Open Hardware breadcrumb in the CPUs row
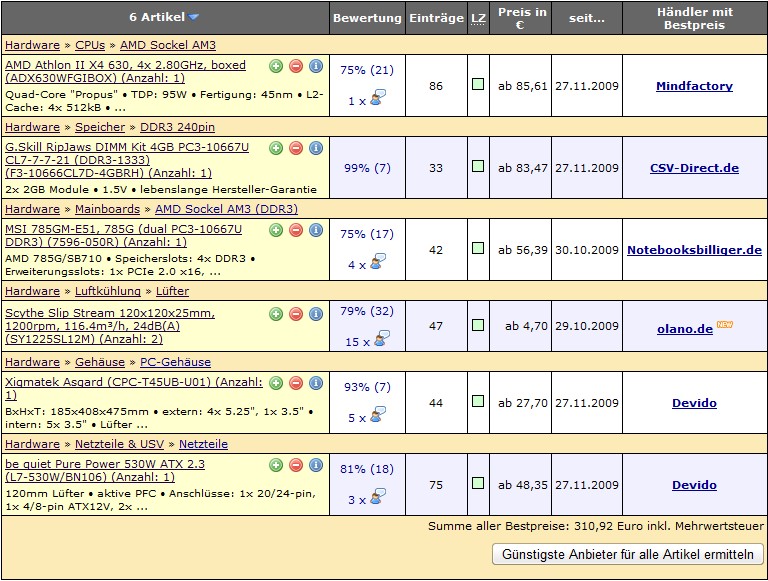This screenshot has height=581, width=768. [x=32, y=45]
